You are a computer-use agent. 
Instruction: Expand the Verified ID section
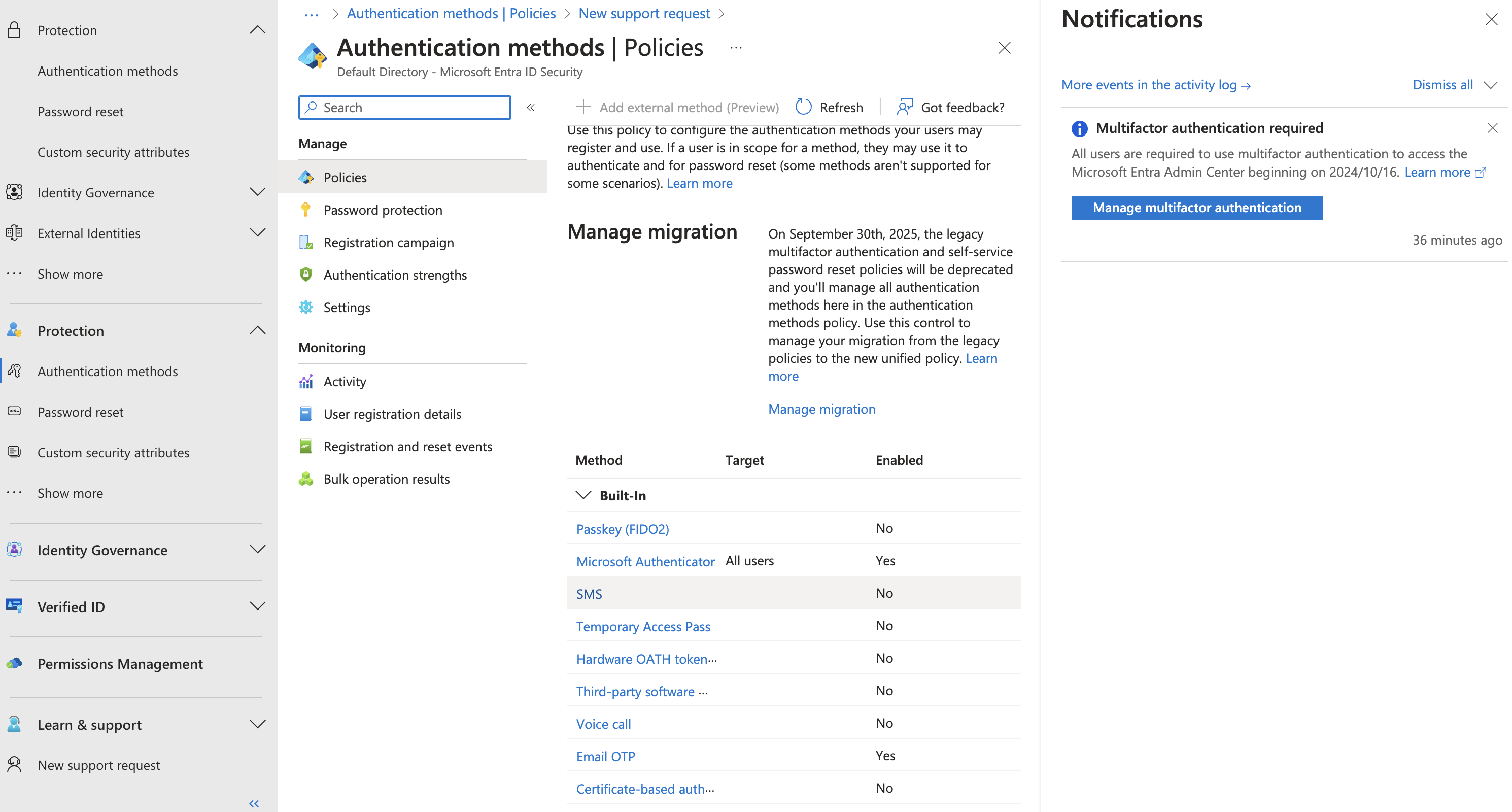pos(257,606)
